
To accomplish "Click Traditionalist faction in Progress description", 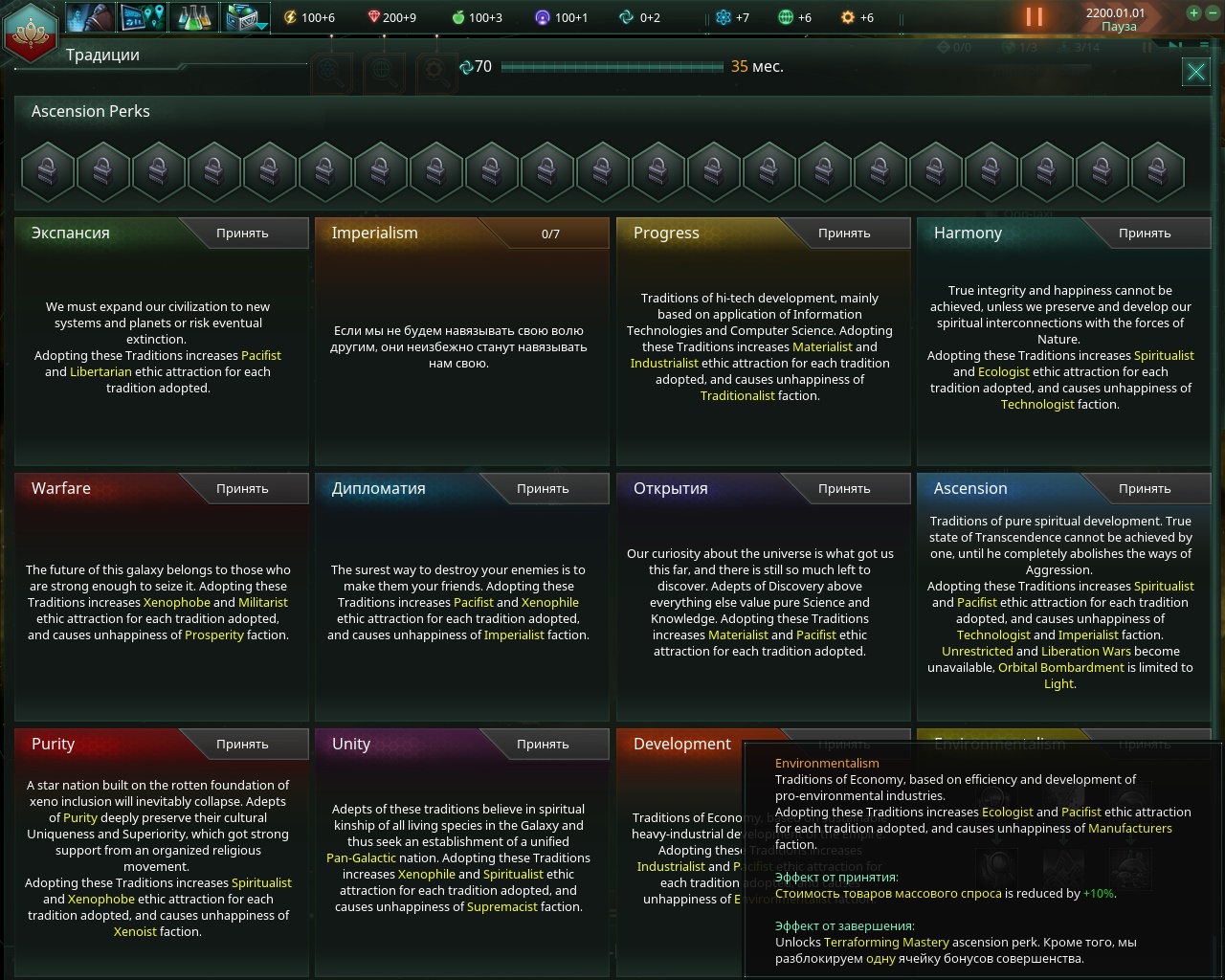I will coord(737,395).
